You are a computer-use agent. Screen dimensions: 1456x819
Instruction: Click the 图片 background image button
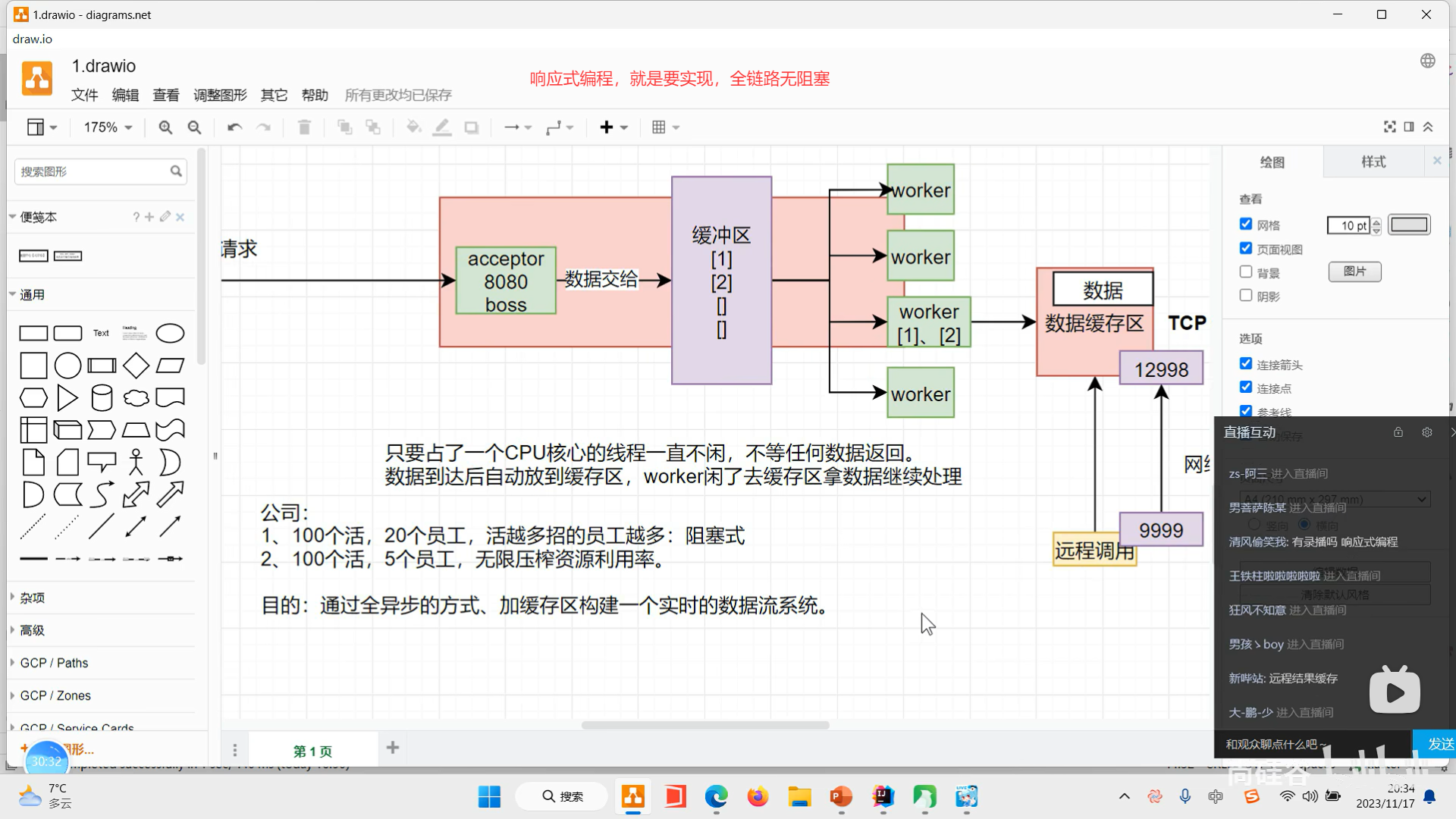click(x=1354, y=271)
